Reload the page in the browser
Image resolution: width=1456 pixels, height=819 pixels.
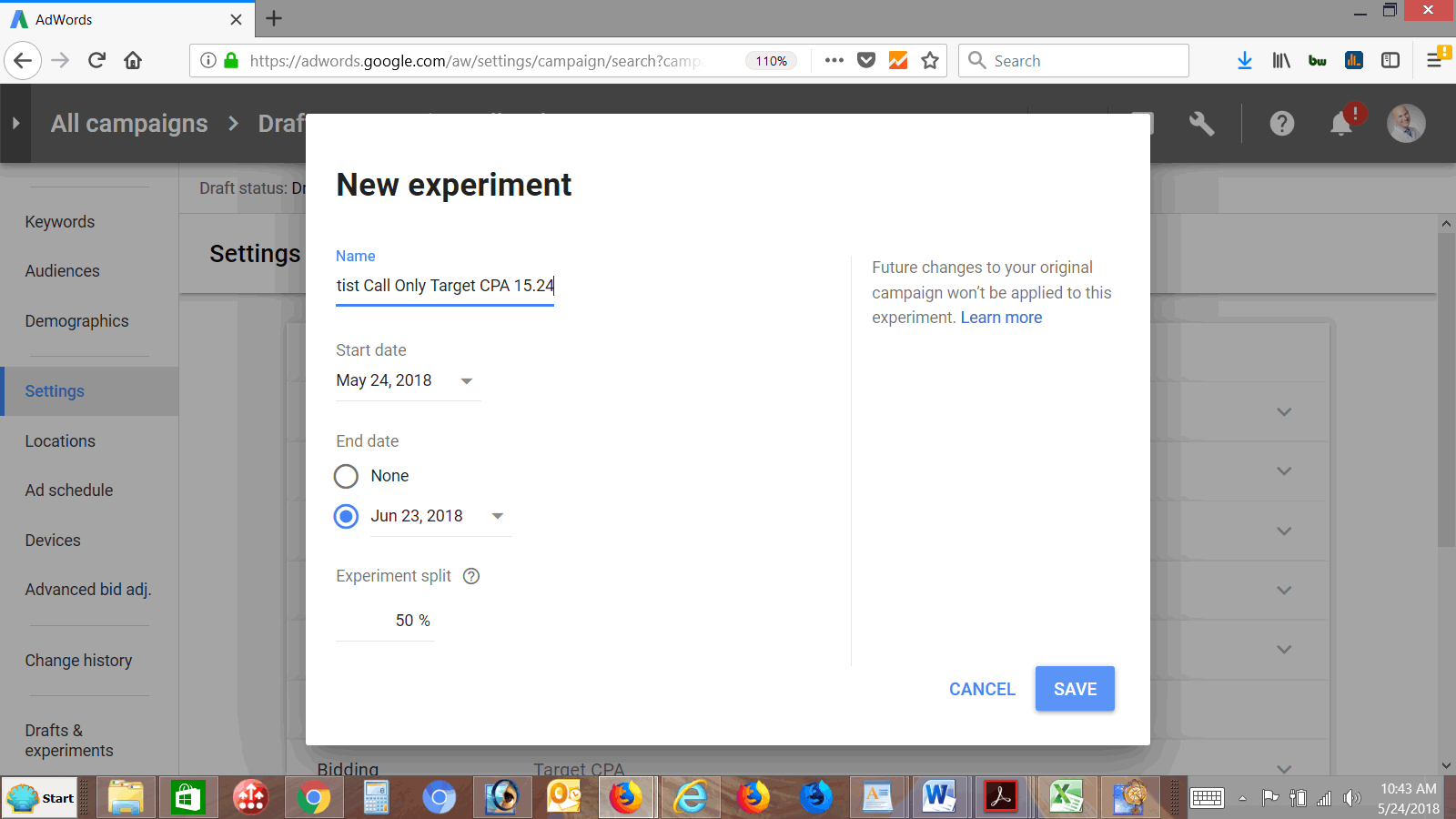click(x=96, y=61)
